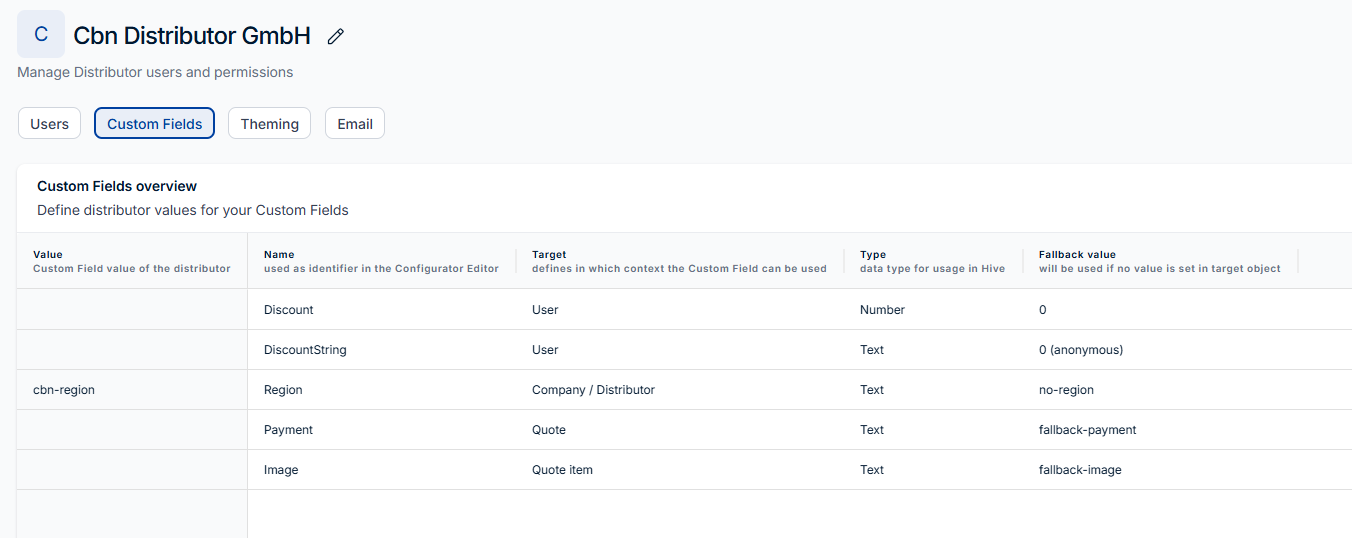Open the Users tab
1352x538 pixels.
pos(49,124)
